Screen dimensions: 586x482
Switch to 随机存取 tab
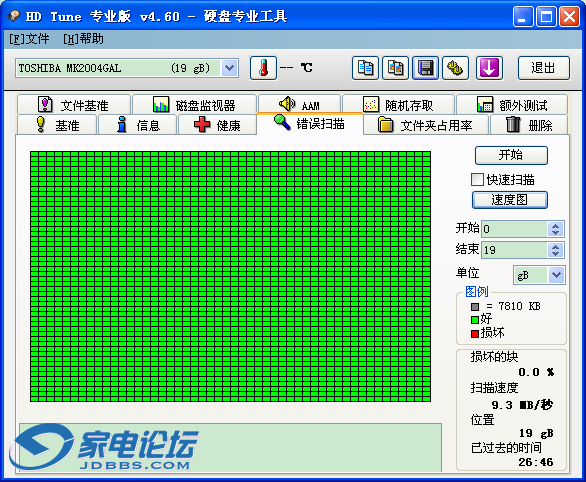[x=398, y=105]
